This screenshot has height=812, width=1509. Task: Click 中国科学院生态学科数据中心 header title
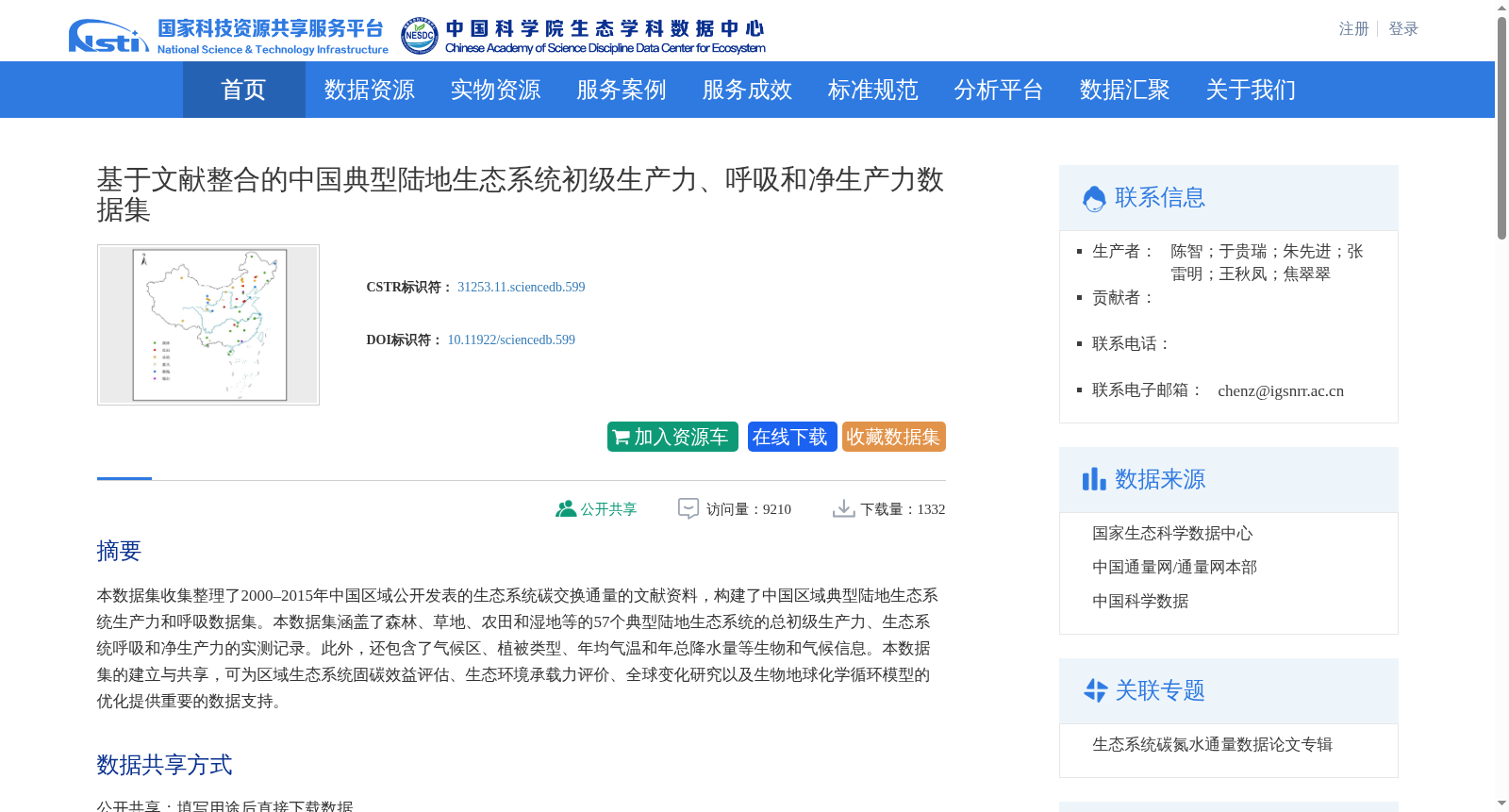[605, 28]
